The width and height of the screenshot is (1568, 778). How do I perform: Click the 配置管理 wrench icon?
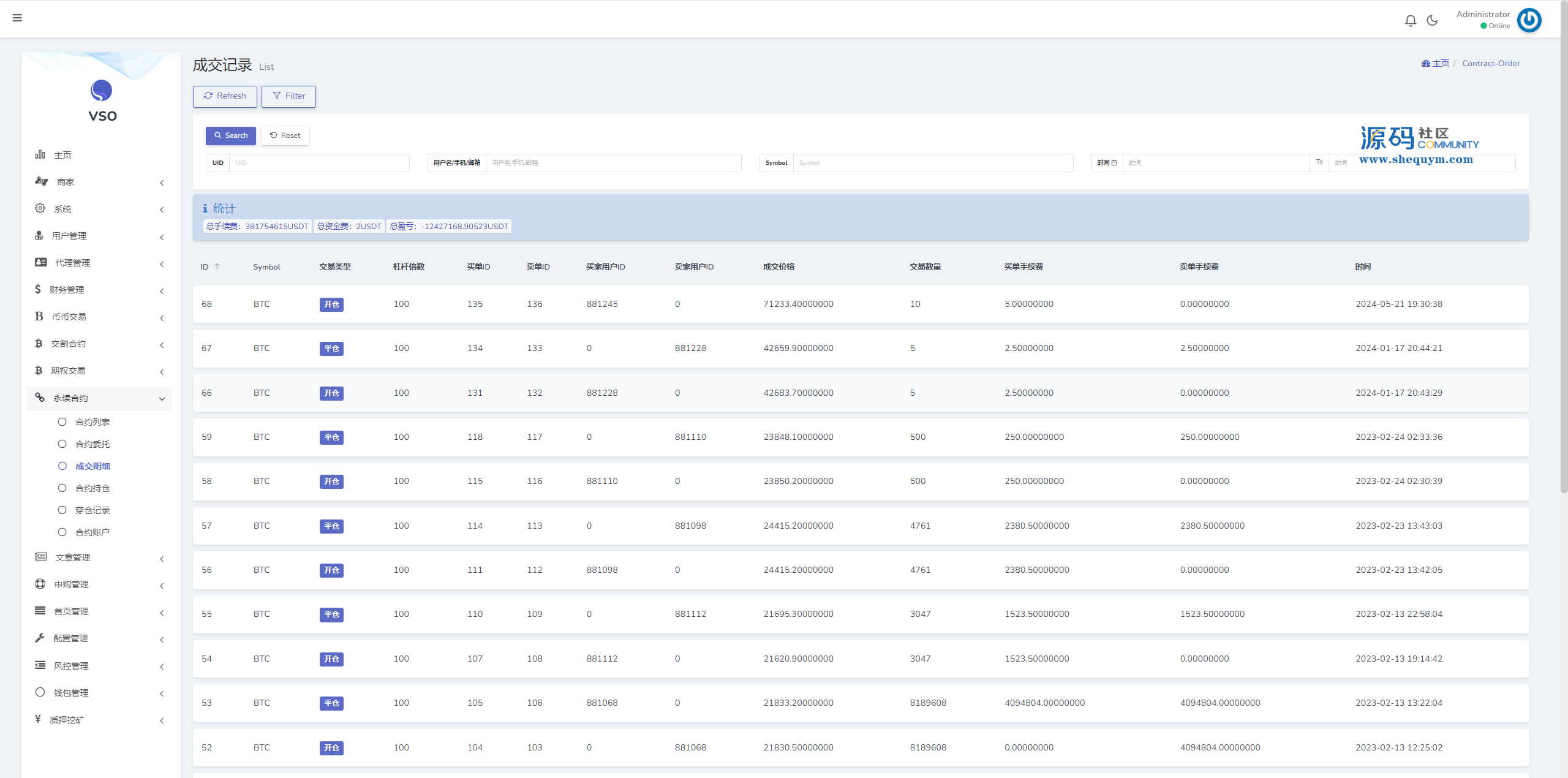[40, 638]
